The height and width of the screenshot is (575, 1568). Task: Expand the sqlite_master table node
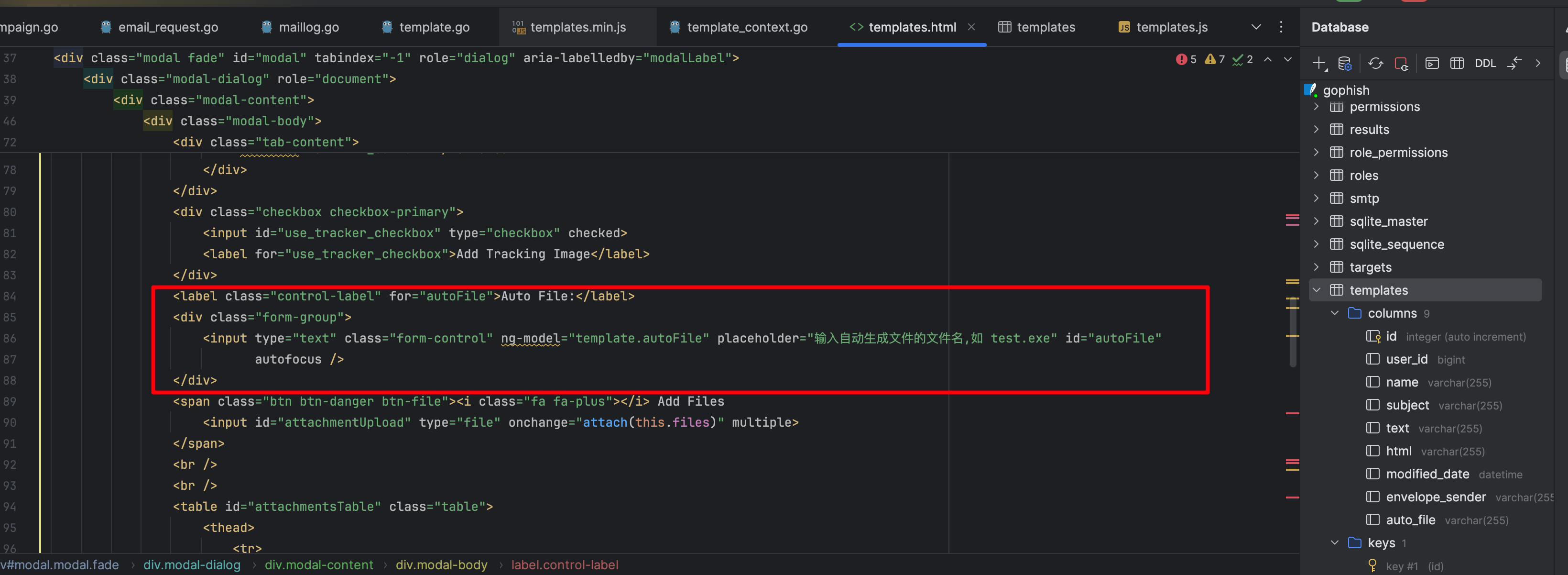click(1316, 221)
